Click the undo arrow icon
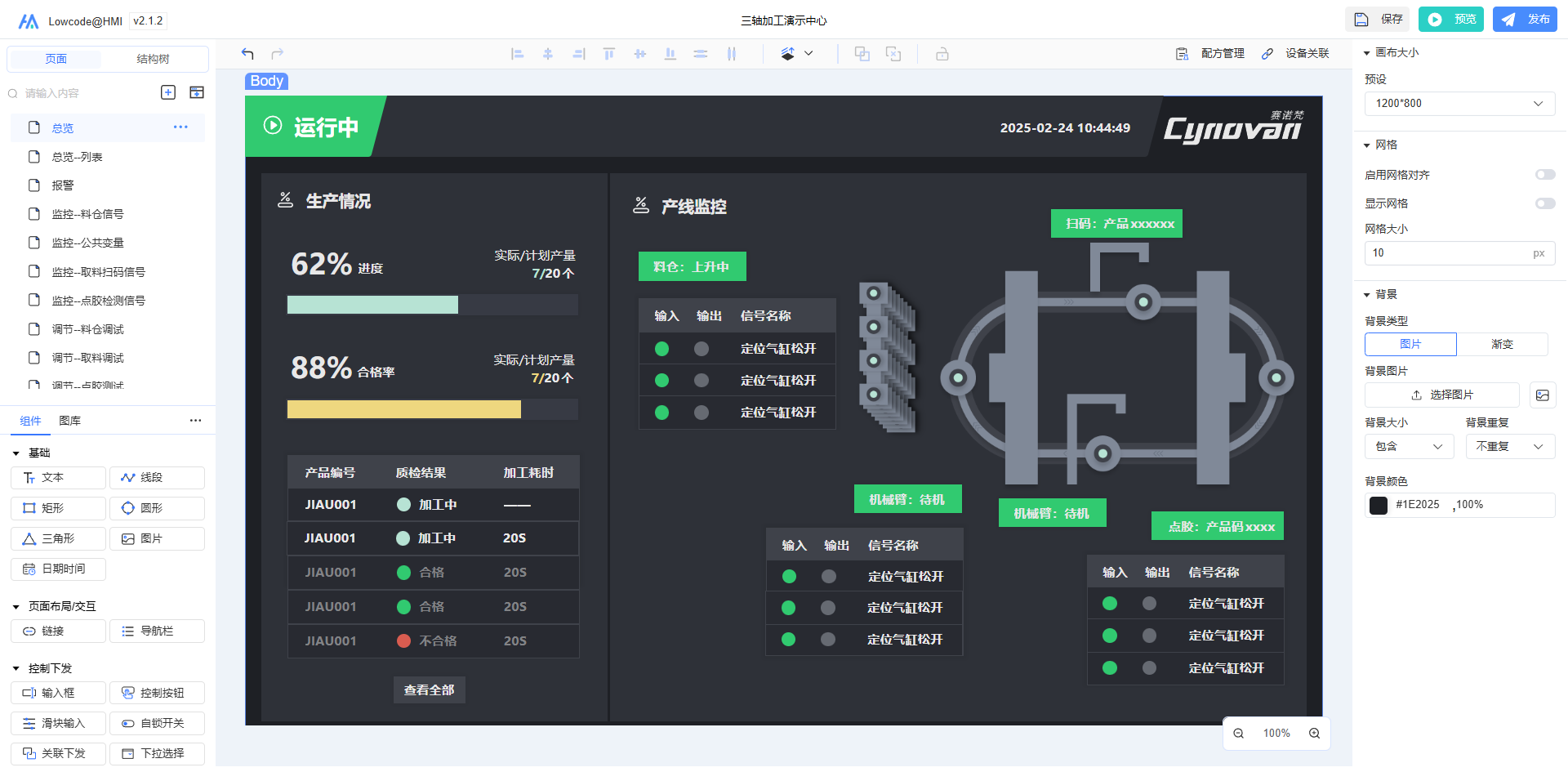The height and width of the screenshot is (772, 1568). [x=247, y=54]
